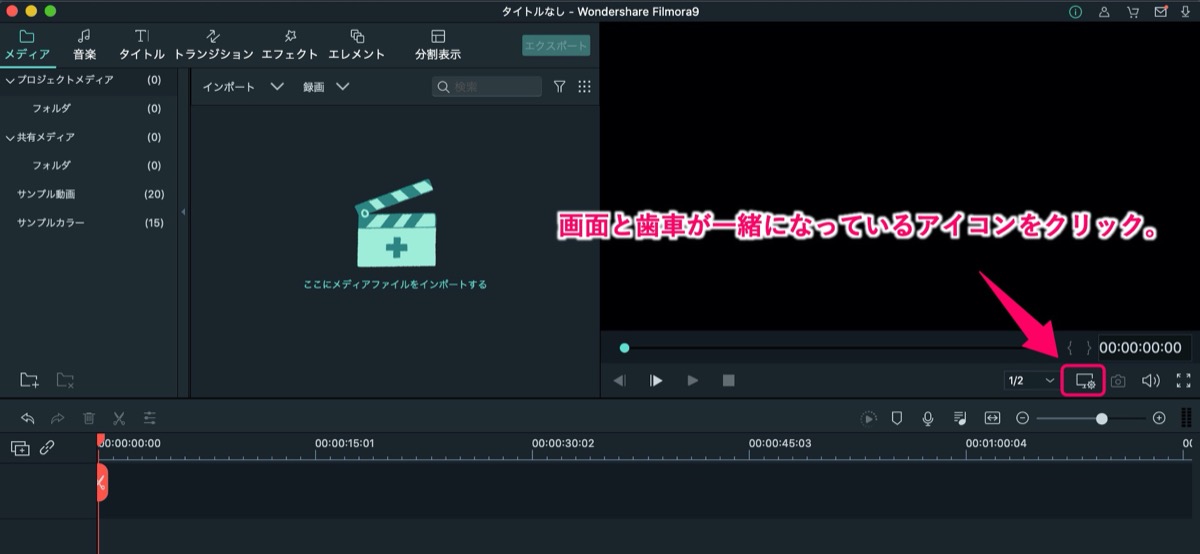Add a marker with the shield icon

click(x=897, y=418)
